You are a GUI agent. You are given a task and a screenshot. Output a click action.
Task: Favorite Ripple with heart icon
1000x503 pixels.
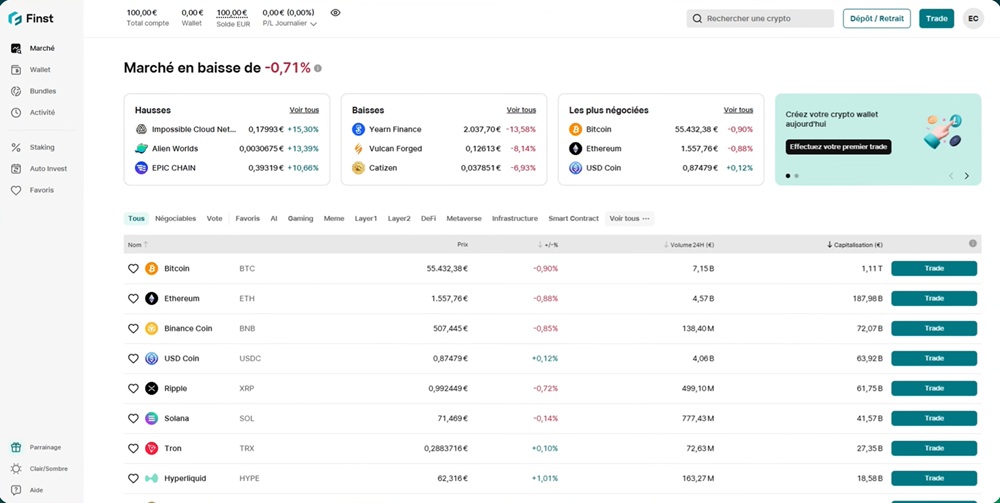point(133,388)
